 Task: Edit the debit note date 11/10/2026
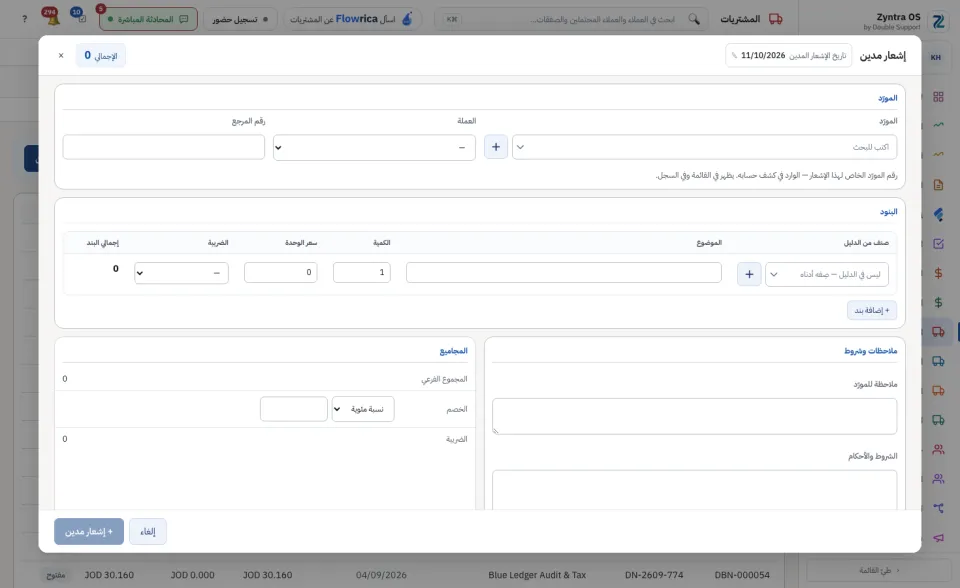coord(789,56)
